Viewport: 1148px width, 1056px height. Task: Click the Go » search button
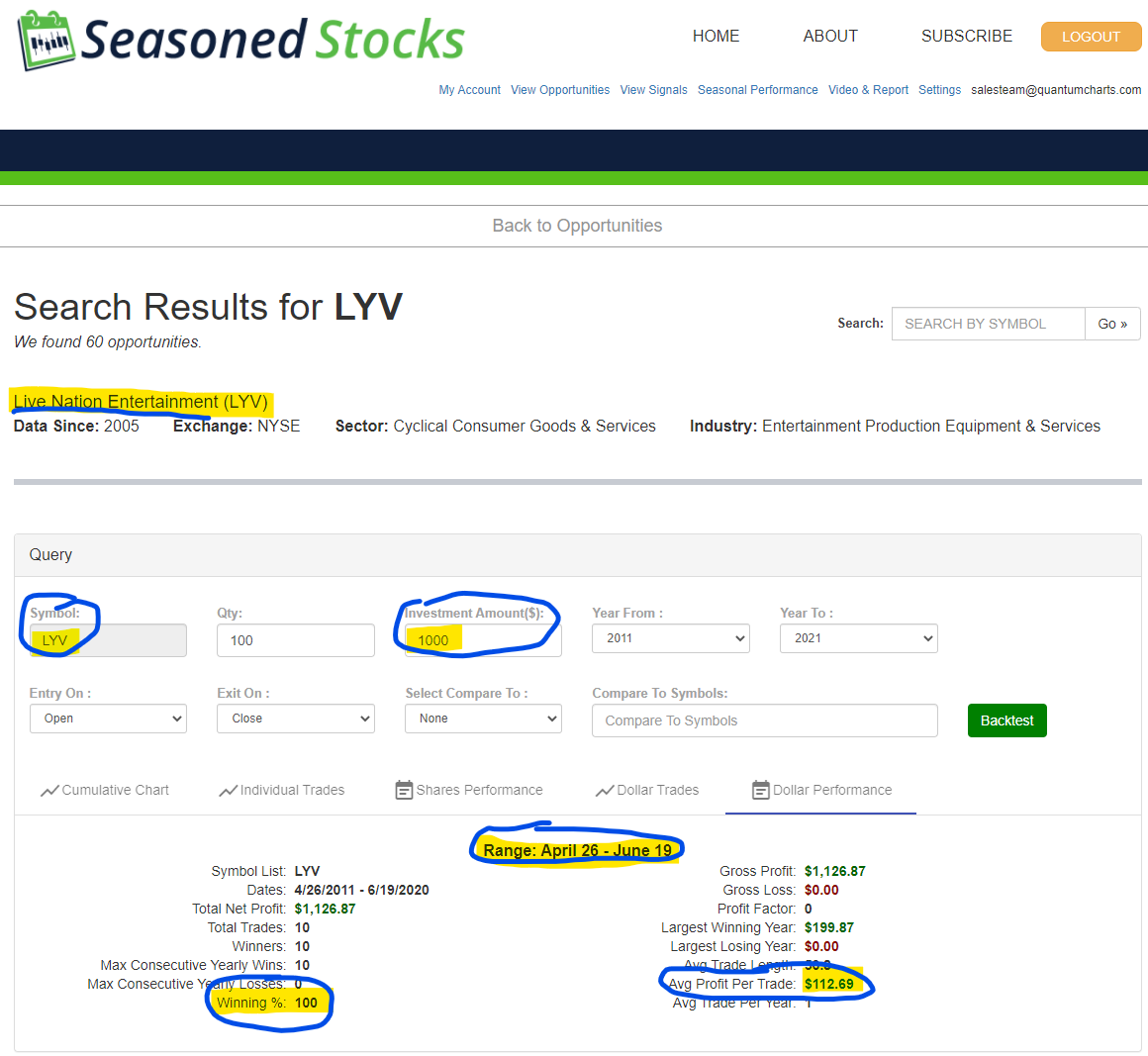[x=1112, y=324]
